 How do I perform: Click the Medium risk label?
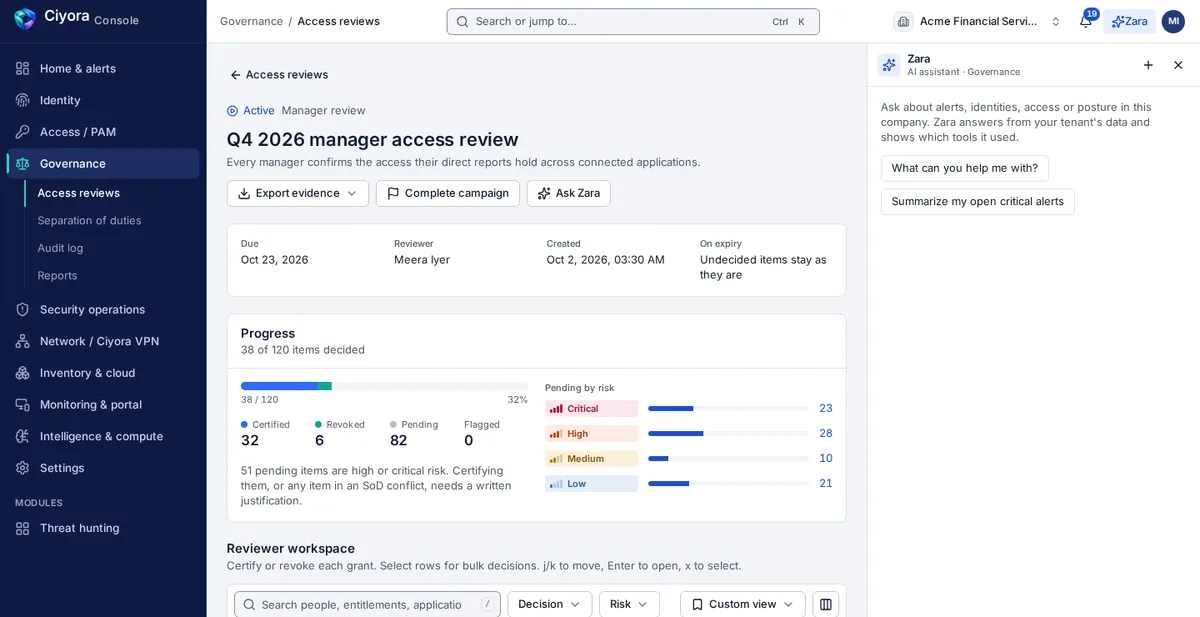(592, 458)
